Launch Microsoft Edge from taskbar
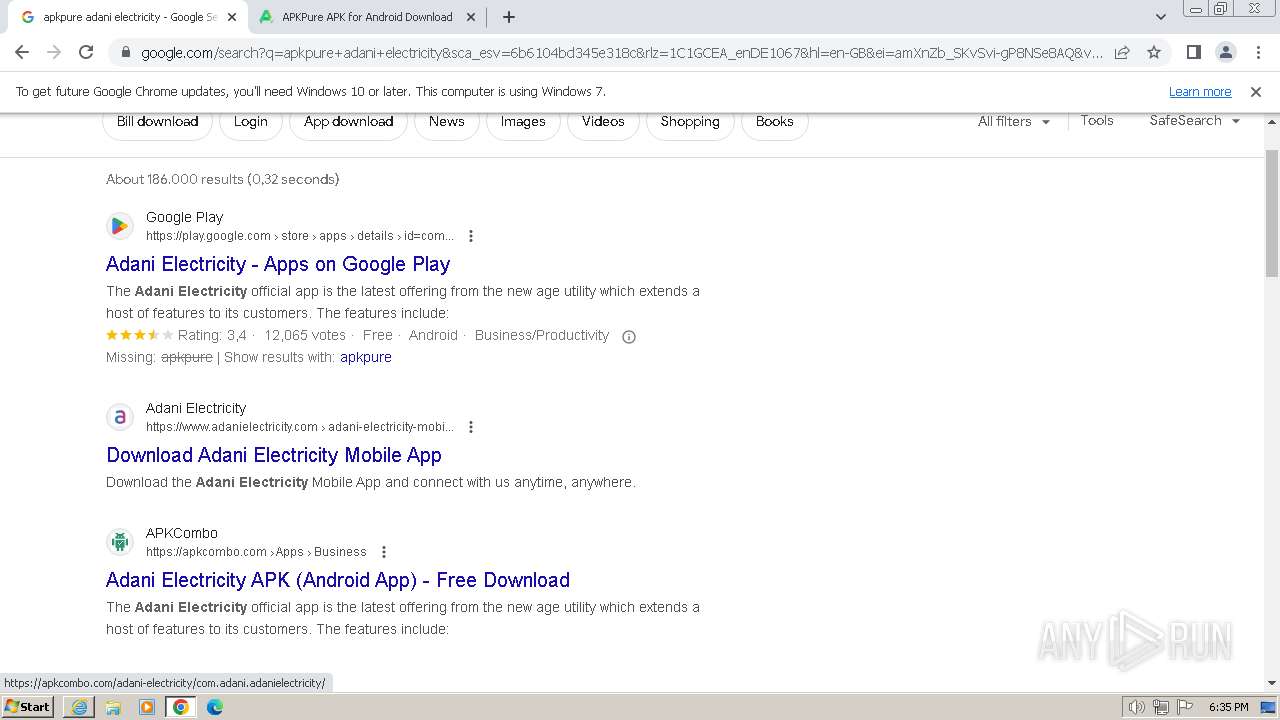1280x720 pixels. (x=215, y=707)
